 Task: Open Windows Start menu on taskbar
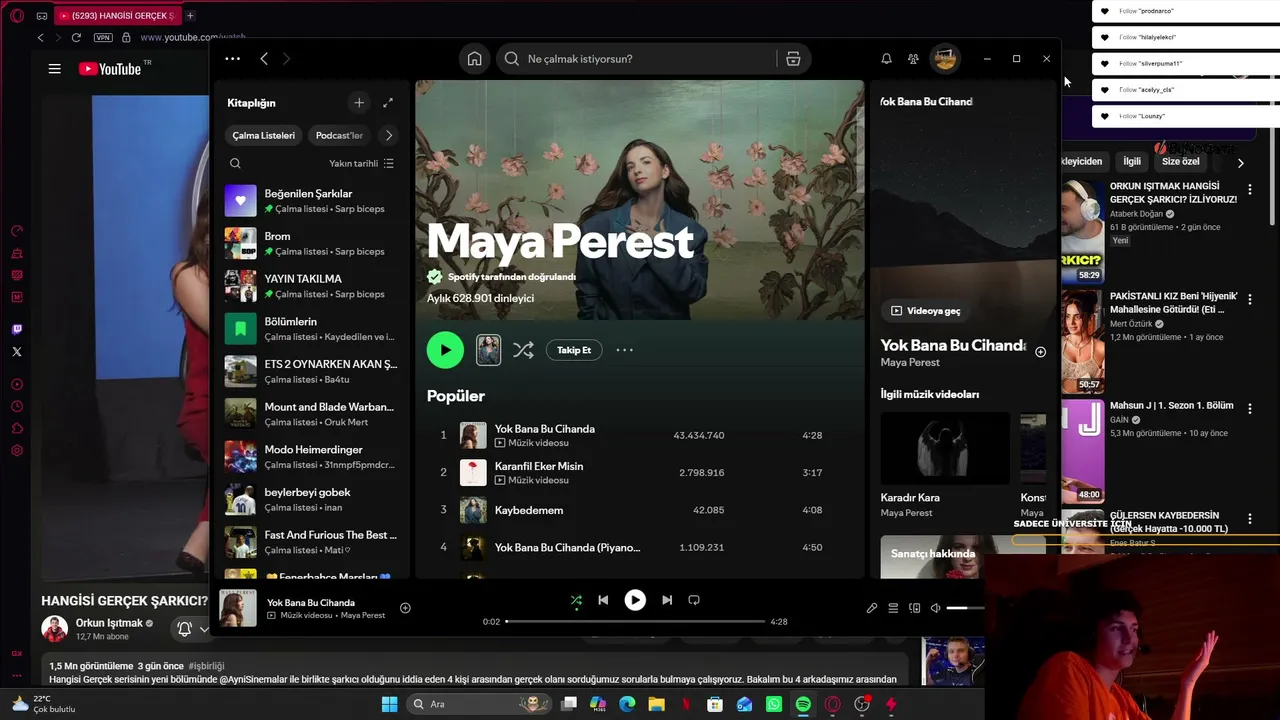click(389, 704)
